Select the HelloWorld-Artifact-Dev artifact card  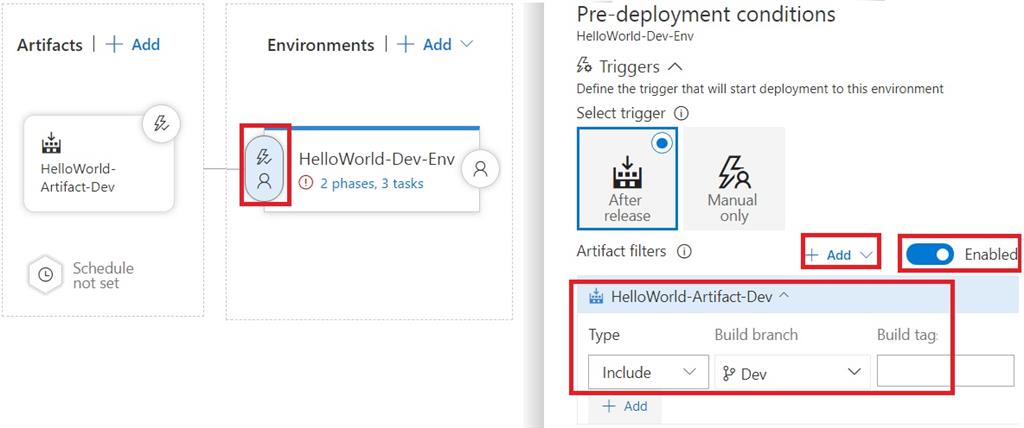[97, 163]
